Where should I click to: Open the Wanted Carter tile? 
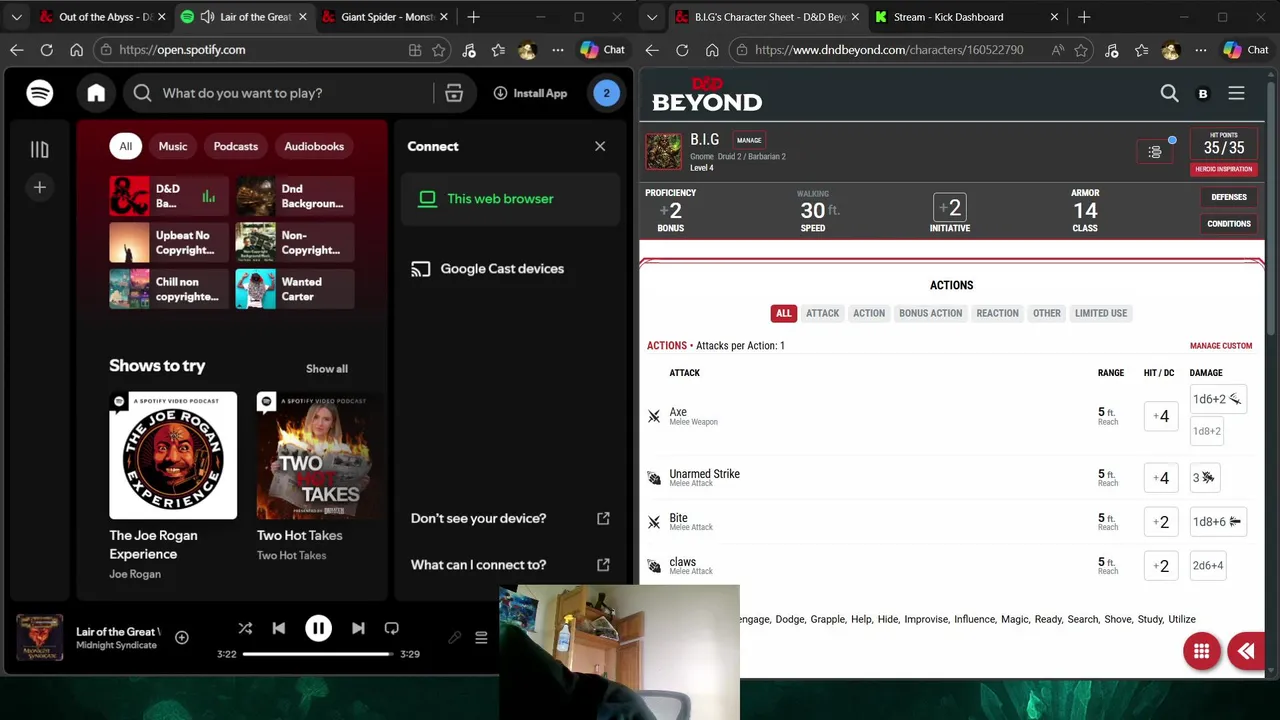click(x=295, y=289)
